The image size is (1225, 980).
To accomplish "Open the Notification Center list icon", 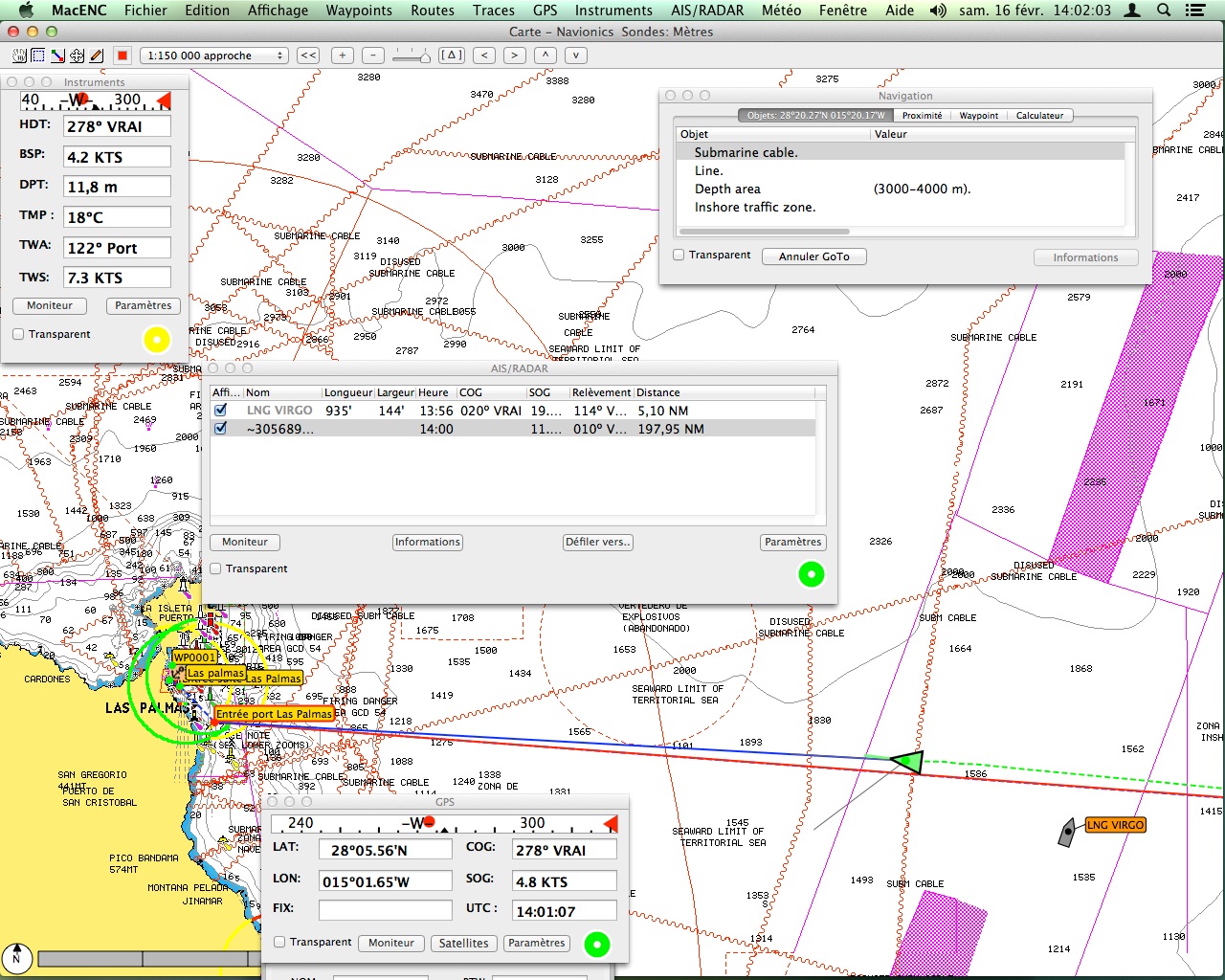I will pos(1195,11).
